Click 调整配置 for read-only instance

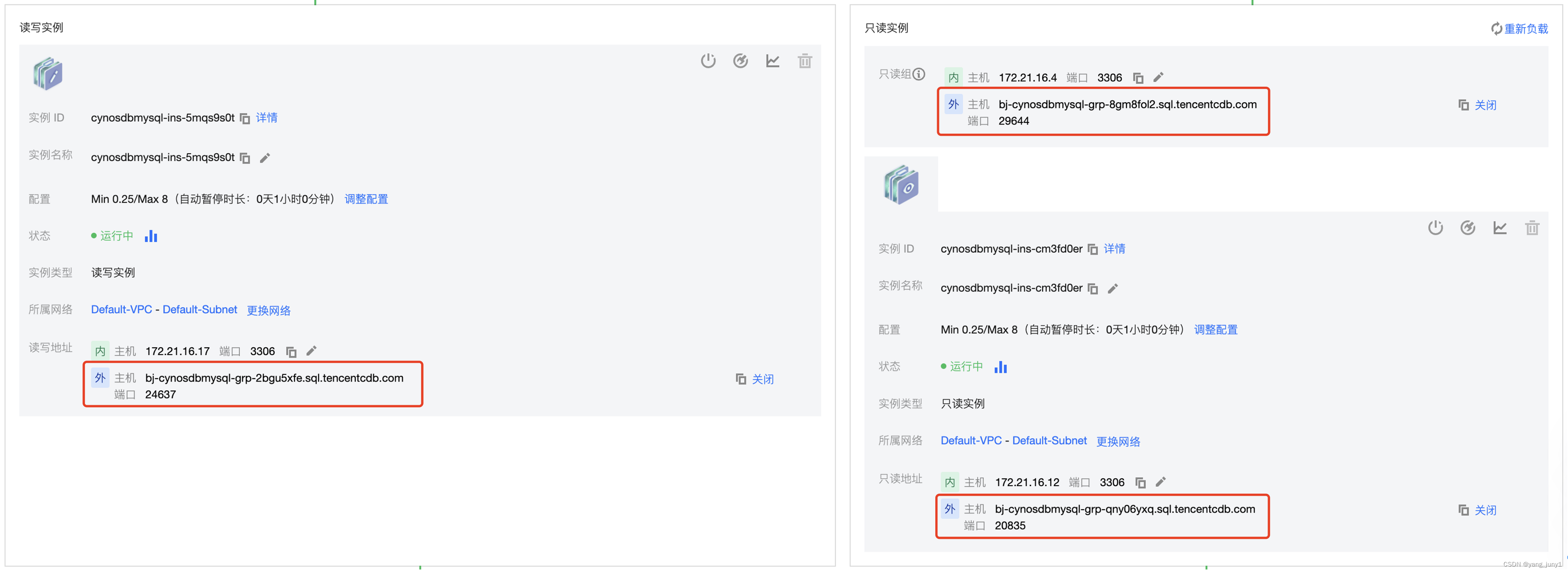click(x=1216, y=330)
